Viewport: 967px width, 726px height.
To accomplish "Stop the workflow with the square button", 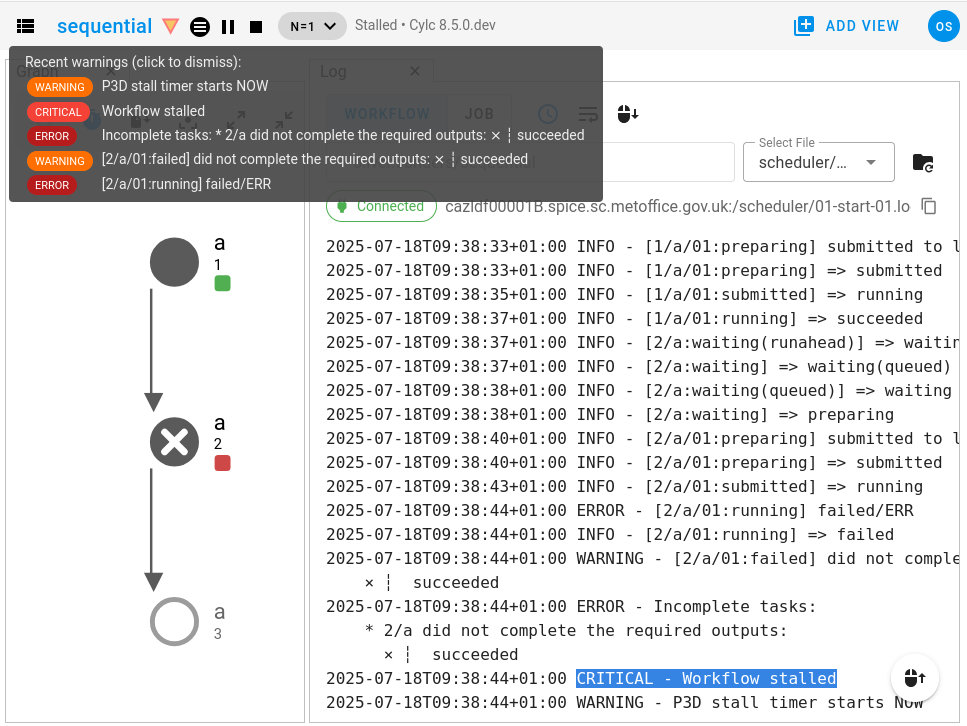I will point(256,27).
